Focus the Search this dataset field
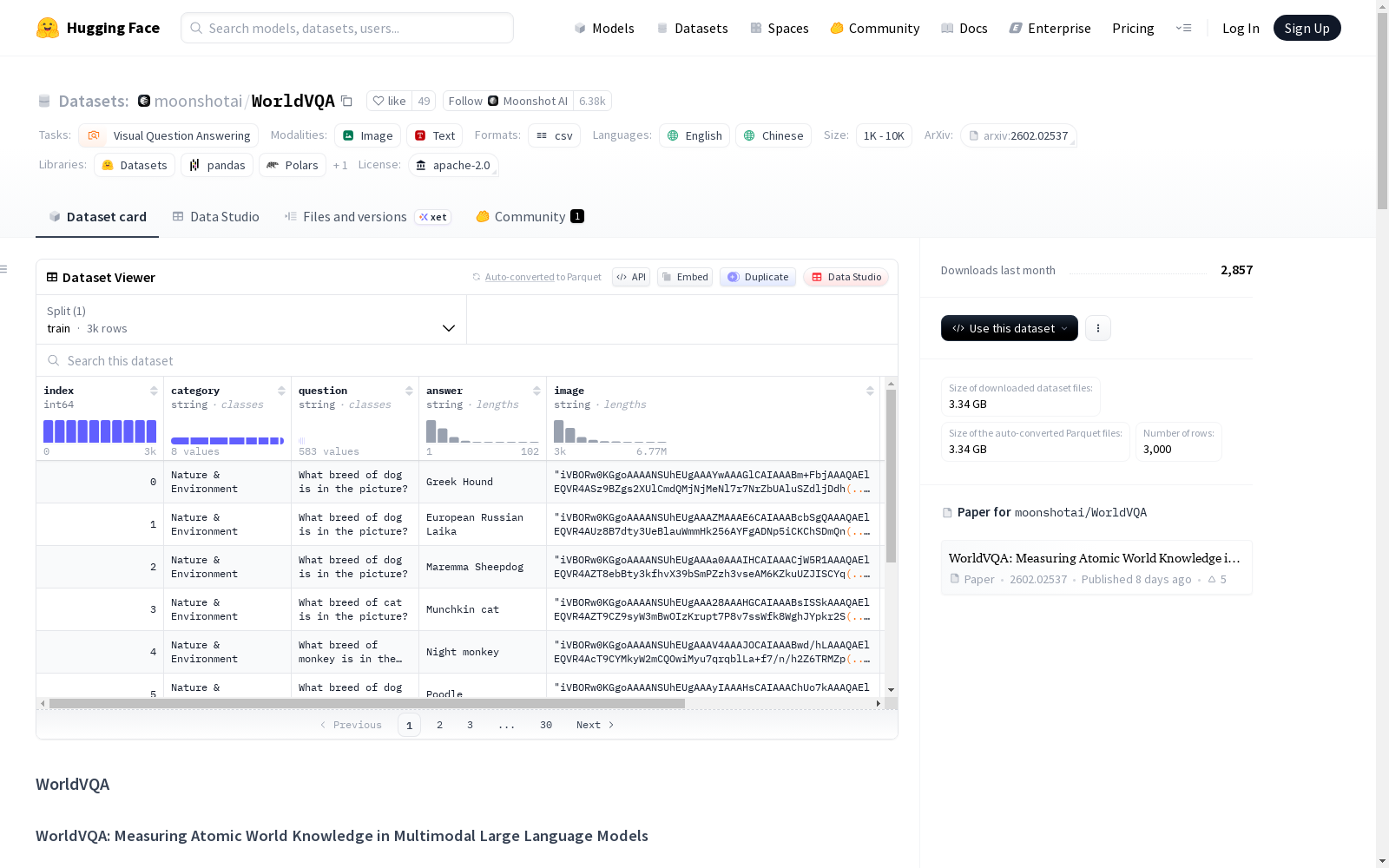 coord(467,360)
